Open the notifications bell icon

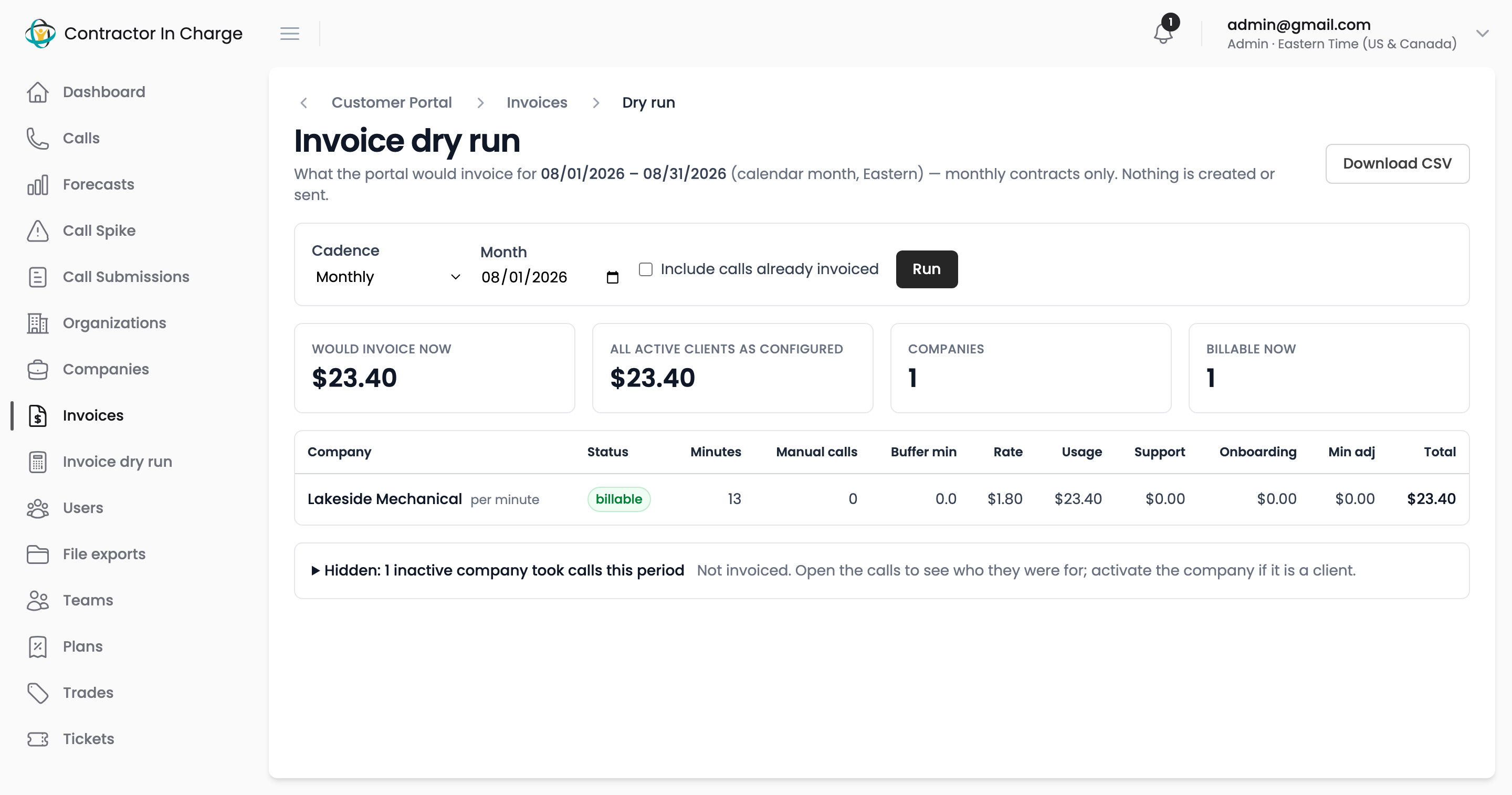pos(1163,34)
